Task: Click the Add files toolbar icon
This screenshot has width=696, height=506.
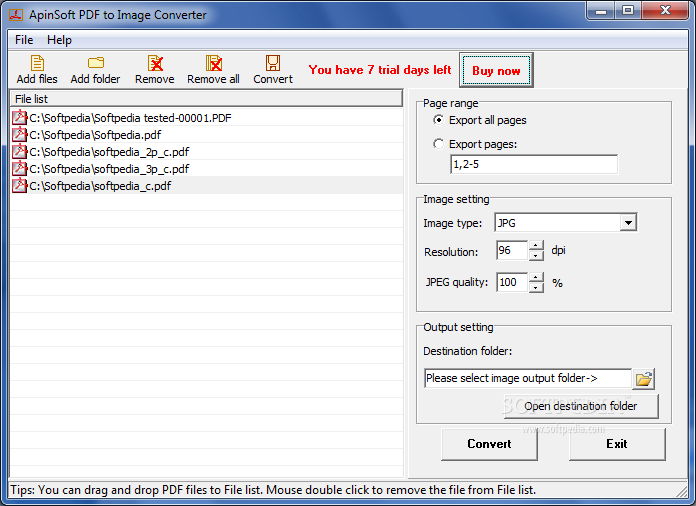Action: pos(37,63)
